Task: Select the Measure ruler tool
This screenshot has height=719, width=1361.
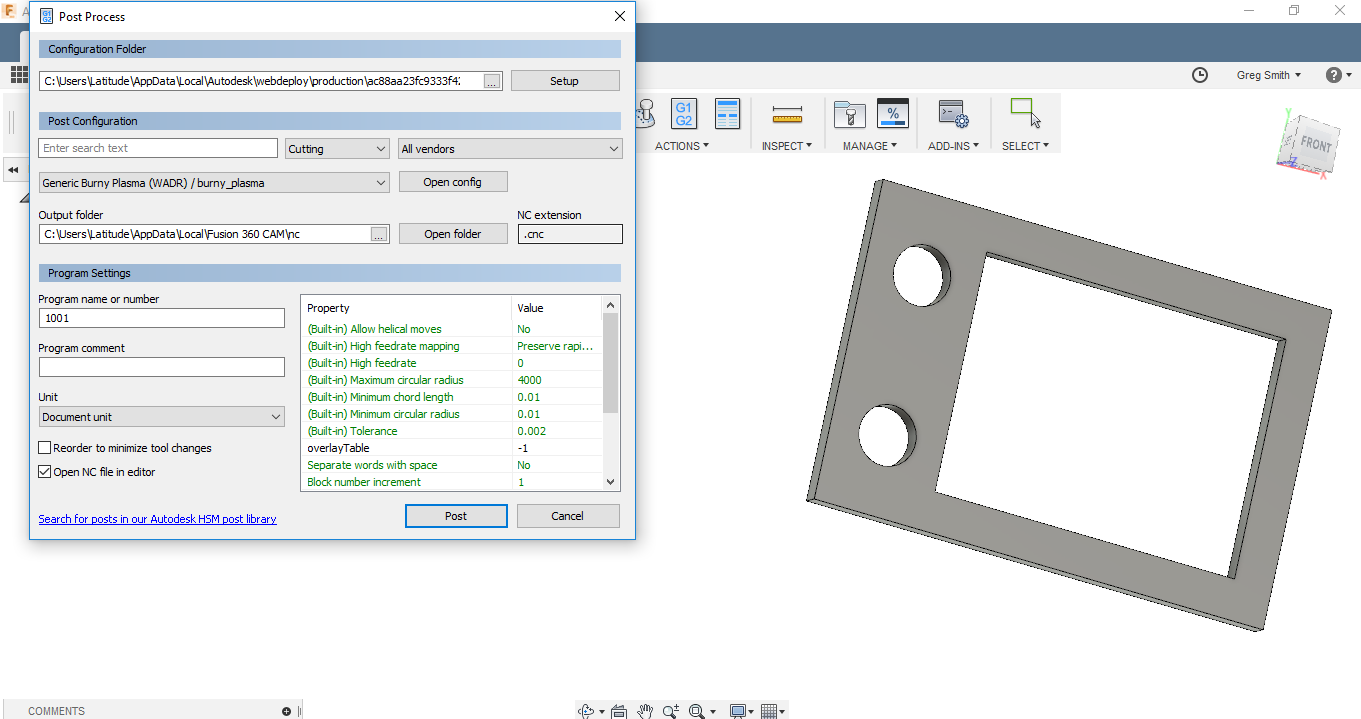Action: [x=788, y=116]
